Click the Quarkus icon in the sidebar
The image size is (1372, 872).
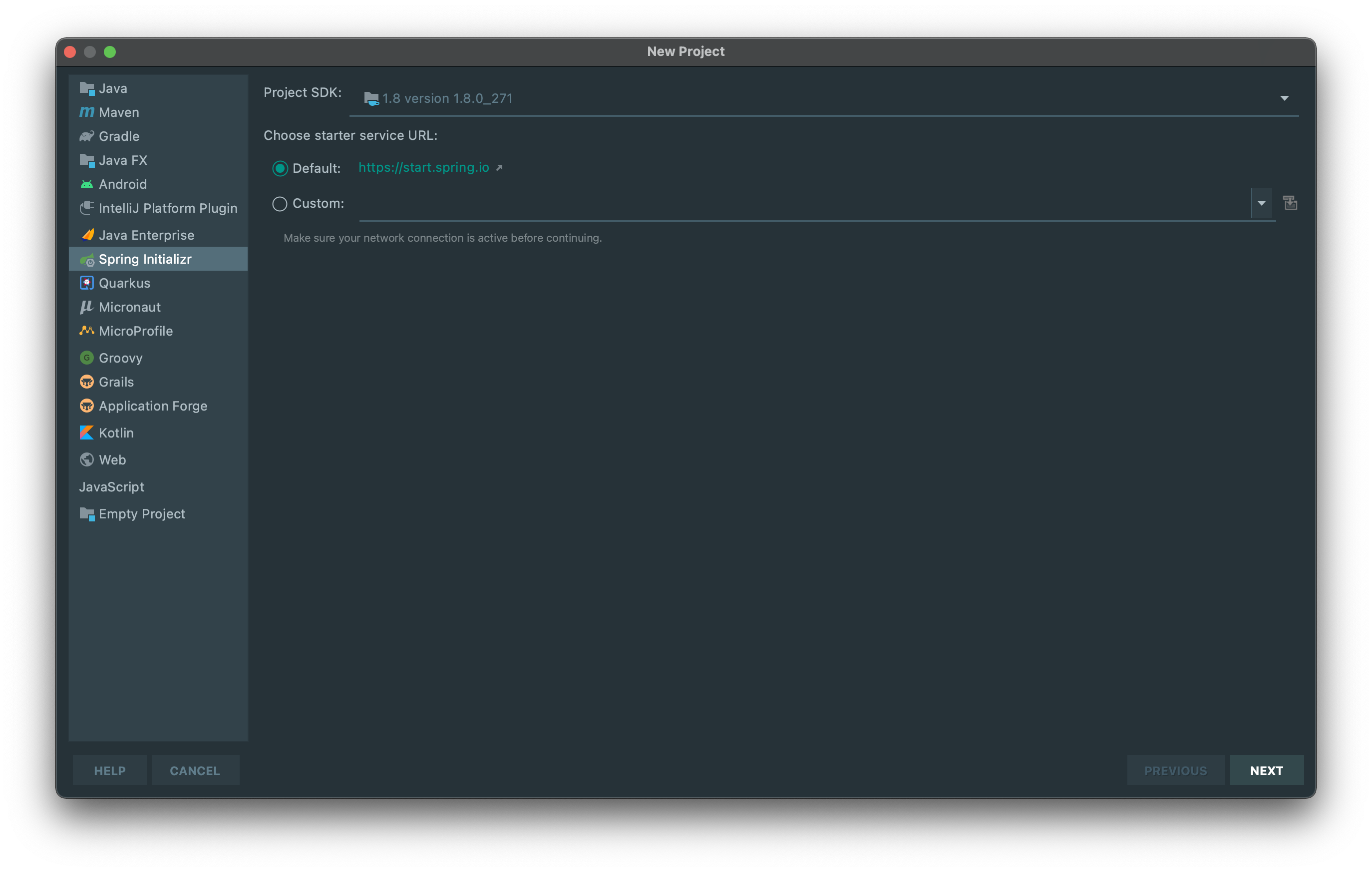pyautogui.click(x=86, y=283)
